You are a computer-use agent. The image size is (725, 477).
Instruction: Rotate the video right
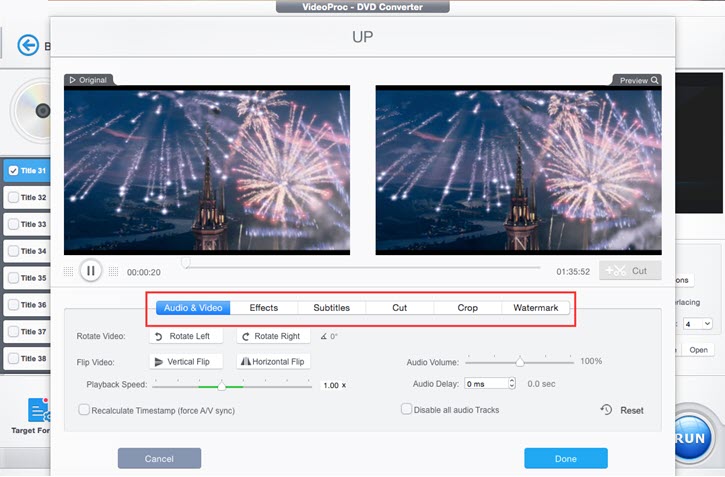click(x=273, y=336)
